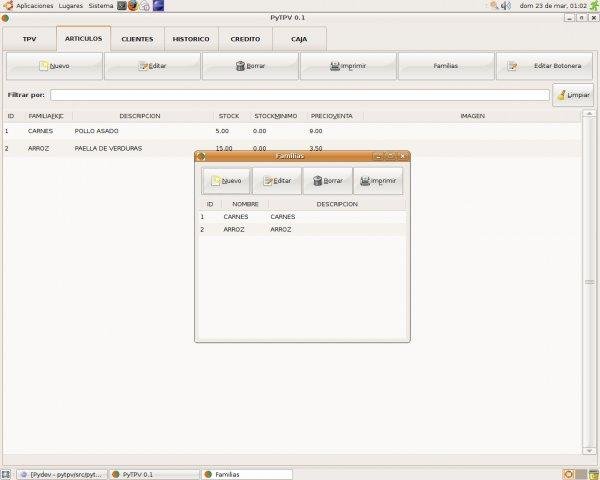Click Imprimir in the Familias dialog
600x480 pixels.
point(378,181)
